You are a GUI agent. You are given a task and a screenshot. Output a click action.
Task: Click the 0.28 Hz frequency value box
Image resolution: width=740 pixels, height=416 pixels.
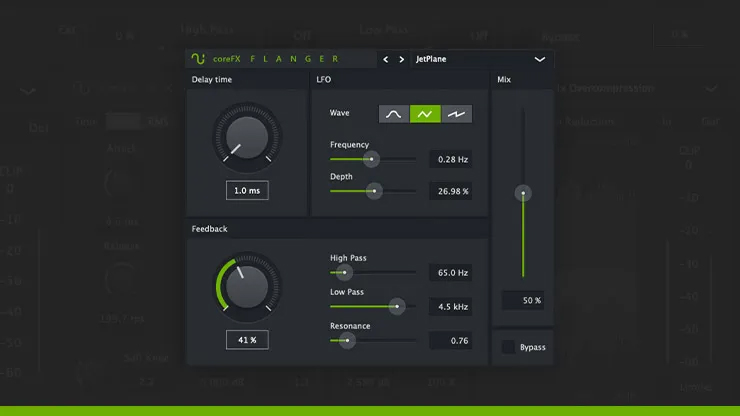[451, 159]
